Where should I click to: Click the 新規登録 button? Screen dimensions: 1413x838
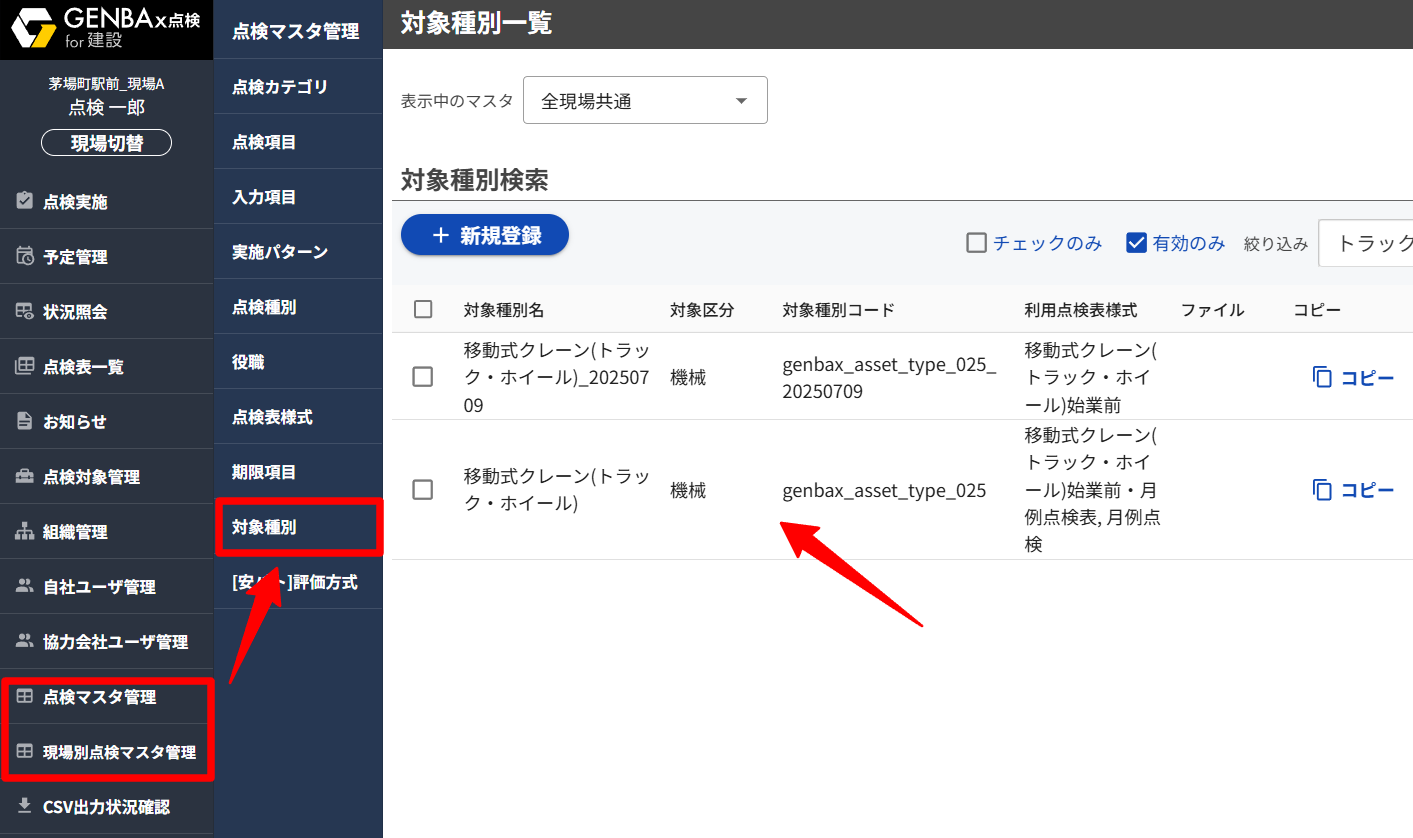coord(485,235)
